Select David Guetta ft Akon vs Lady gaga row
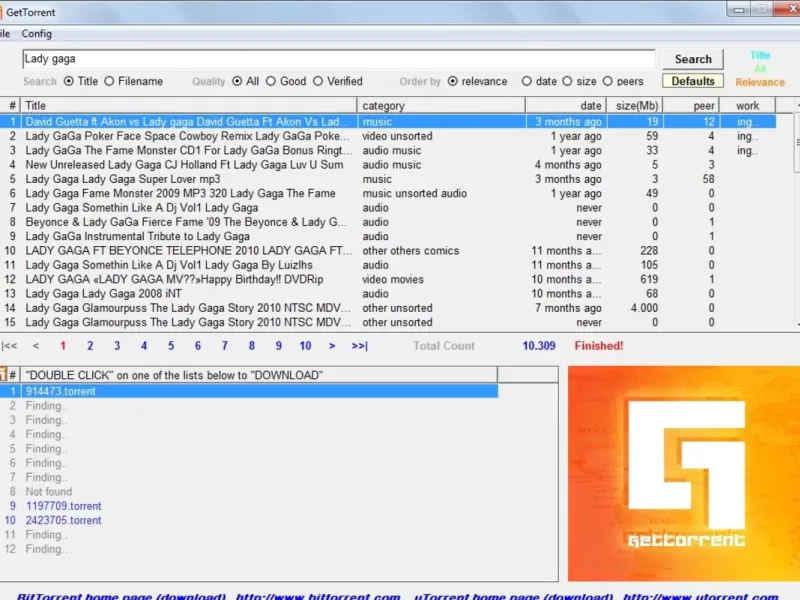This screenshot has height=600, width=800. [388, 121]
